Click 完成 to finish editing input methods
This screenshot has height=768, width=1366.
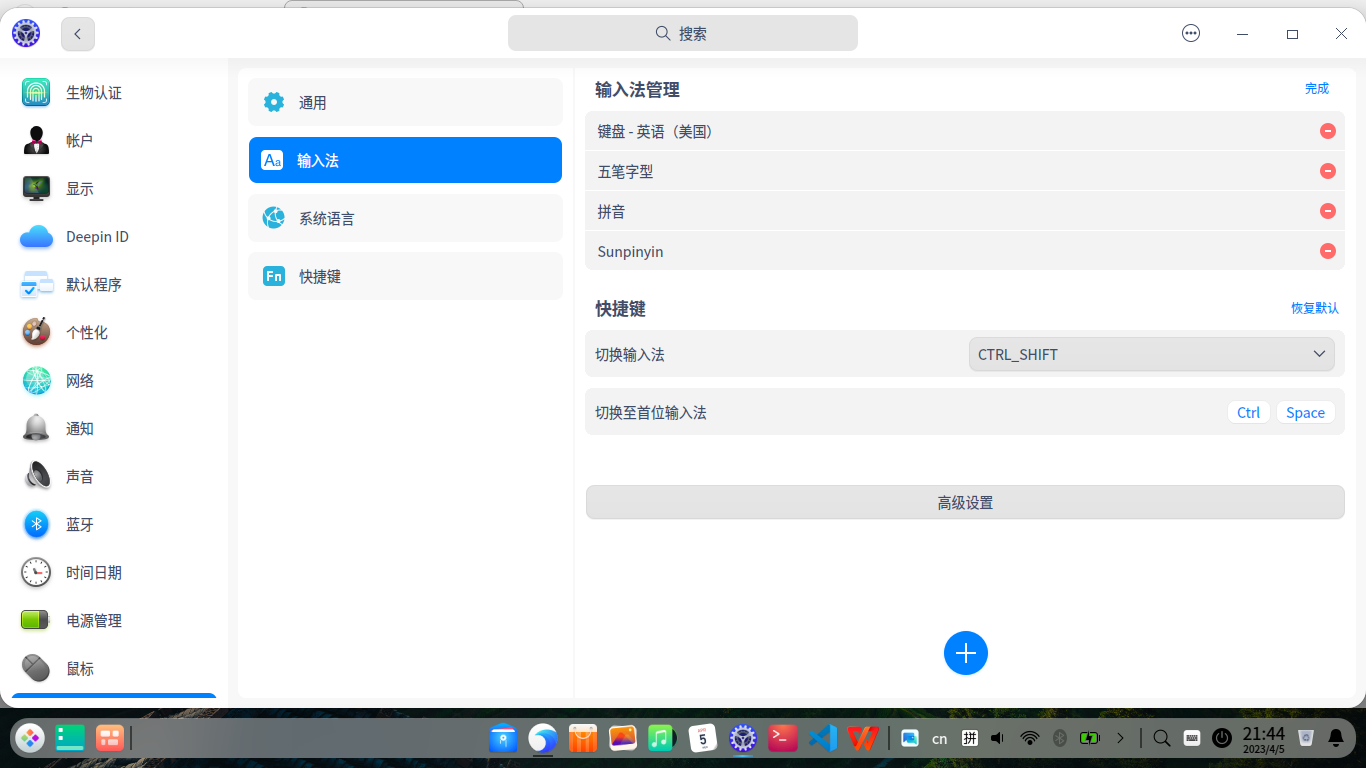[1317, 88]
